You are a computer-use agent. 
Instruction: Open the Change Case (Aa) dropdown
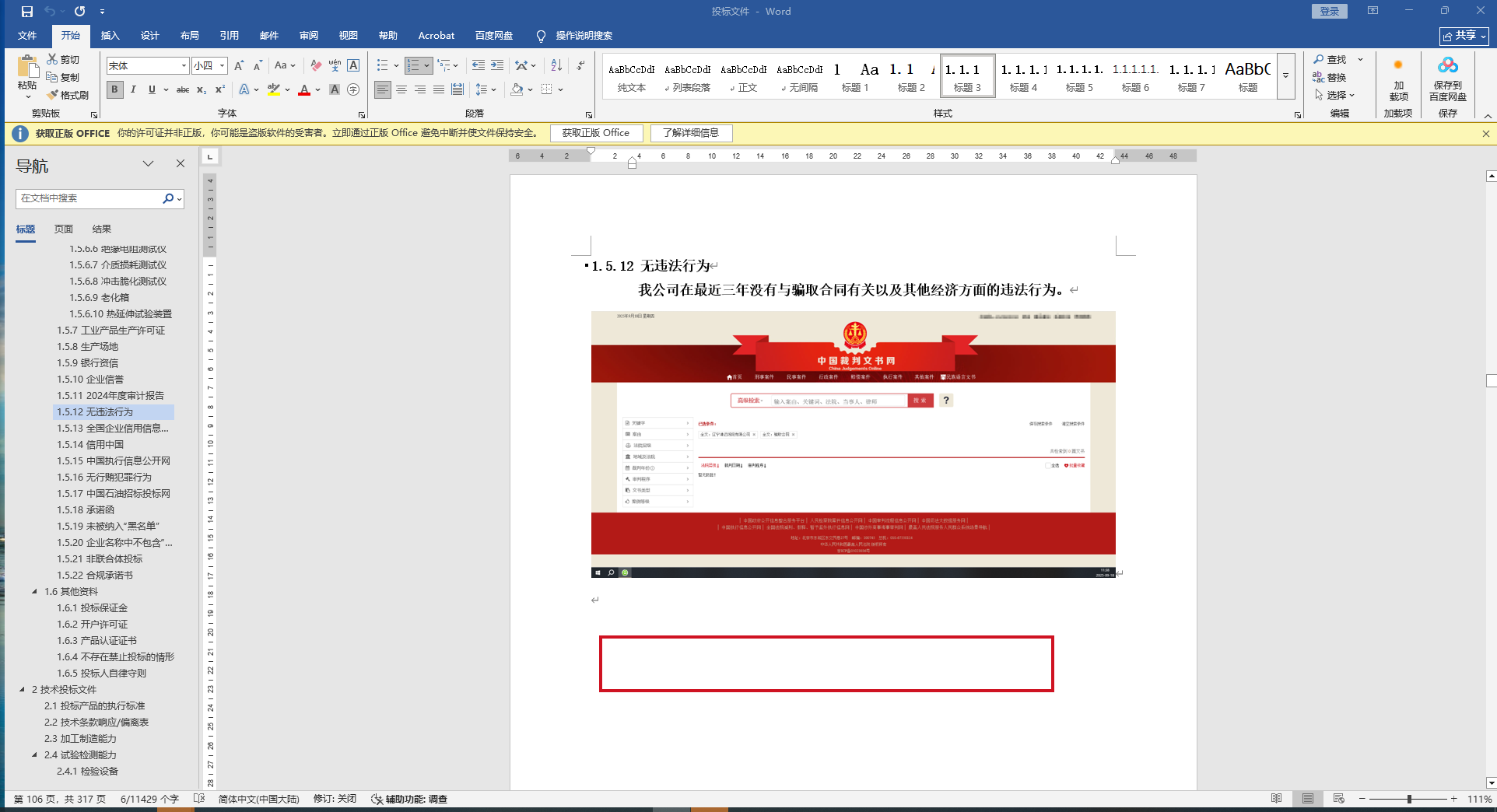(x=285, y=66)
